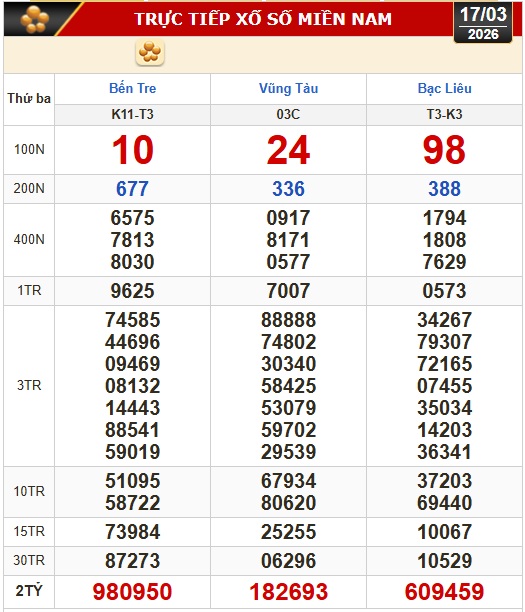This screenshot has height=612, width=525.
Task: Click the 3TR number 30340
Action: (x=288, y=364)
